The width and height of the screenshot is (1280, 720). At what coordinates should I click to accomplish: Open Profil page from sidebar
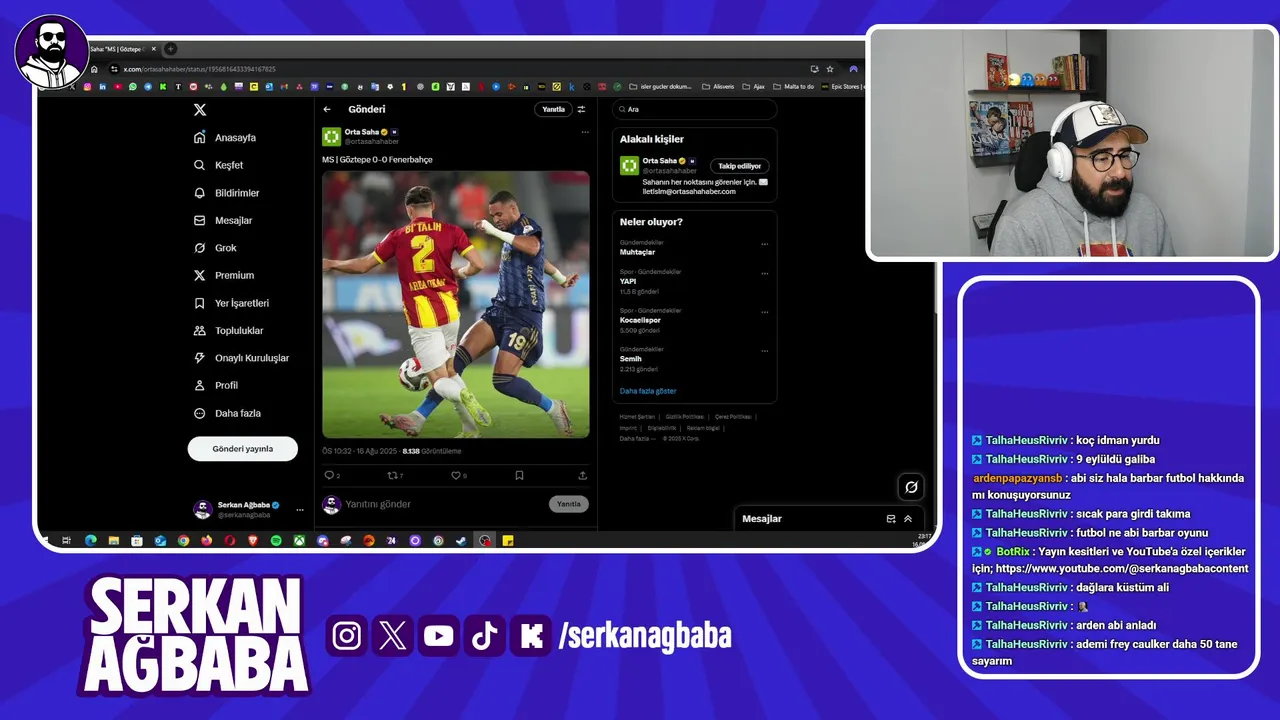click(x=216, y=385)
